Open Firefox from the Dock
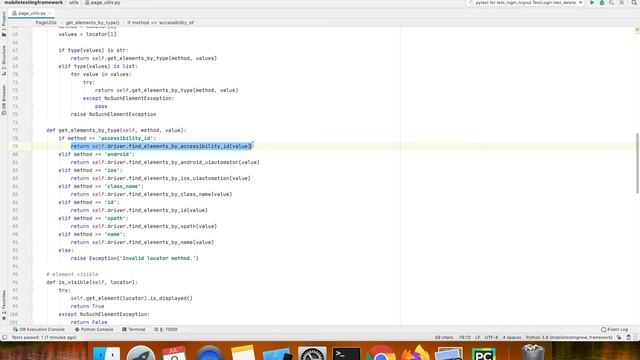 click(x=415, y=353)
